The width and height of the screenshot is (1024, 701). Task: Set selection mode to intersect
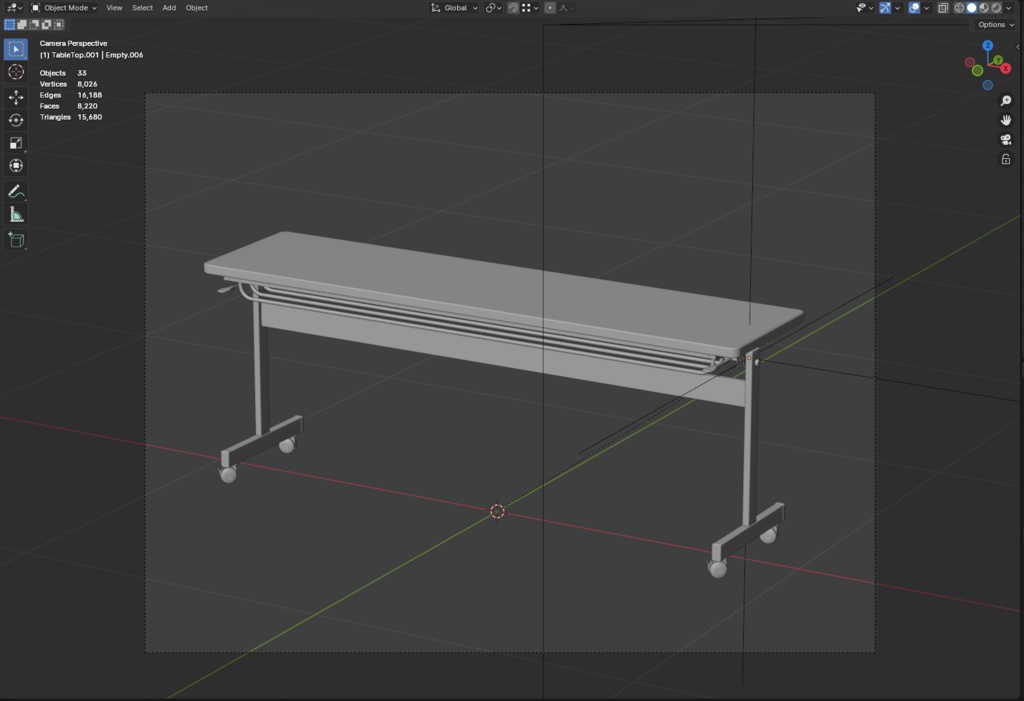[x=59, y=24]
